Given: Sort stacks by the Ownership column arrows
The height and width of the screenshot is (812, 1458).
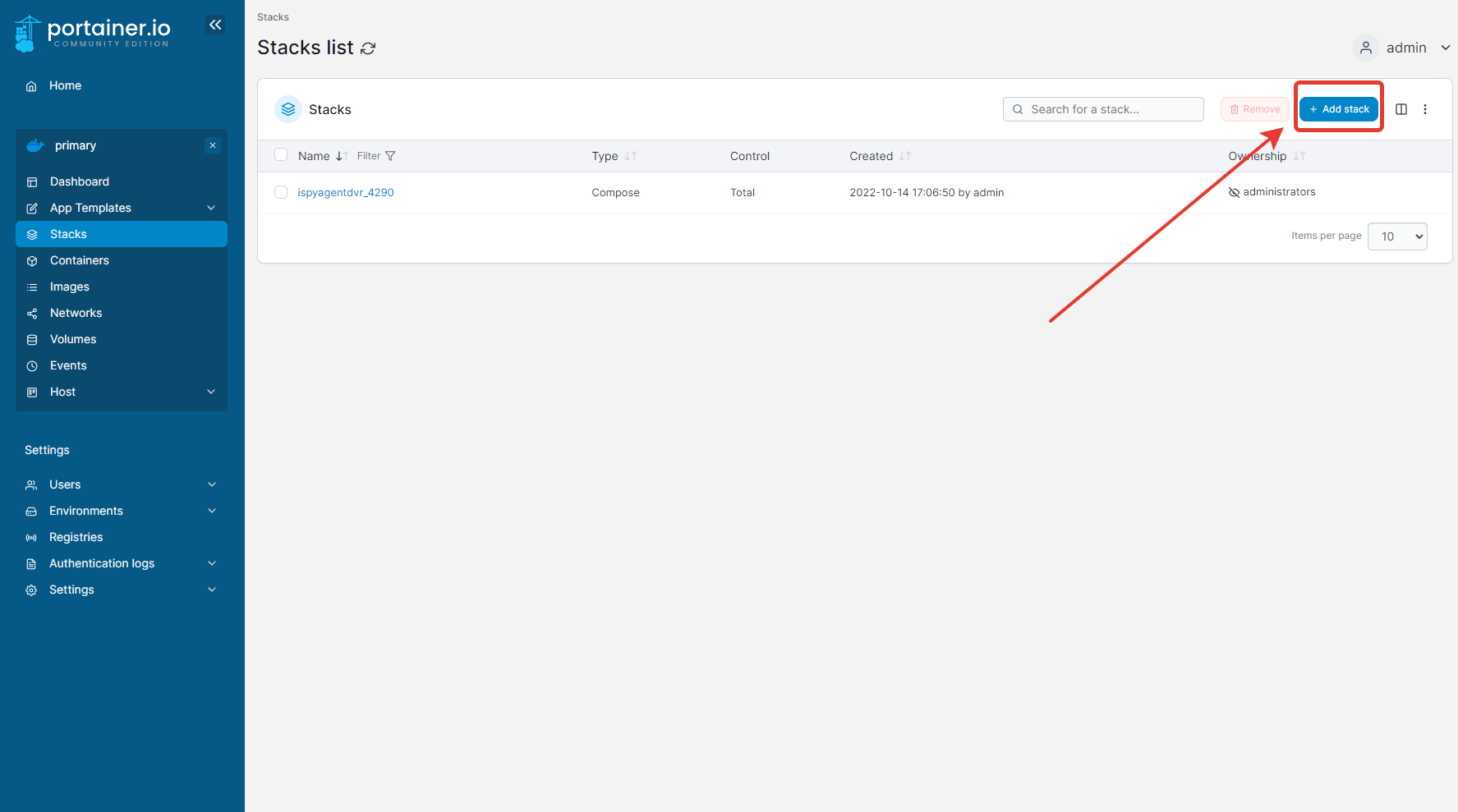Looking at the screenshot, I should coord(1299,156).
